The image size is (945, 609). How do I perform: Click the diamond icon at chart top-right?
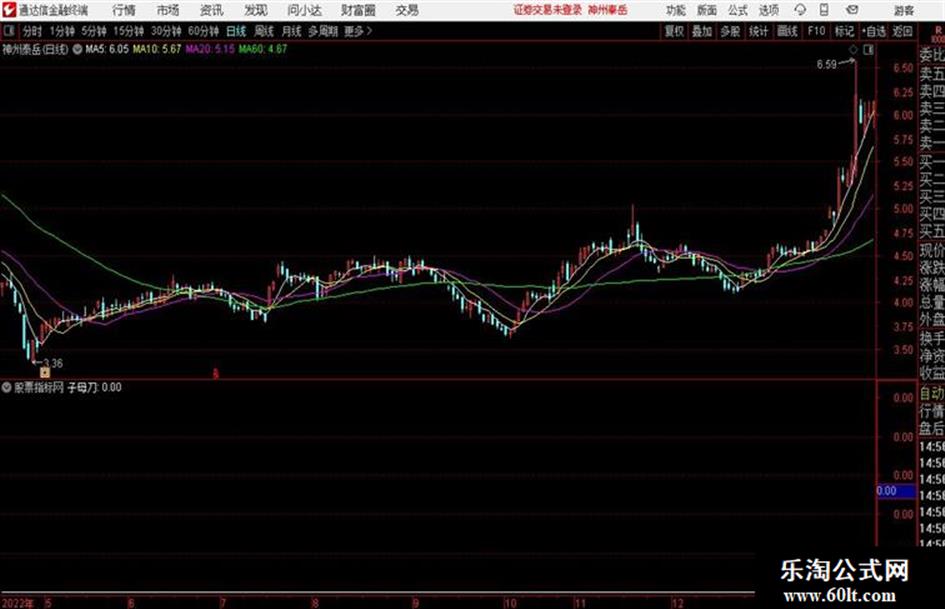pyautogui.click(x=853, y=50)
